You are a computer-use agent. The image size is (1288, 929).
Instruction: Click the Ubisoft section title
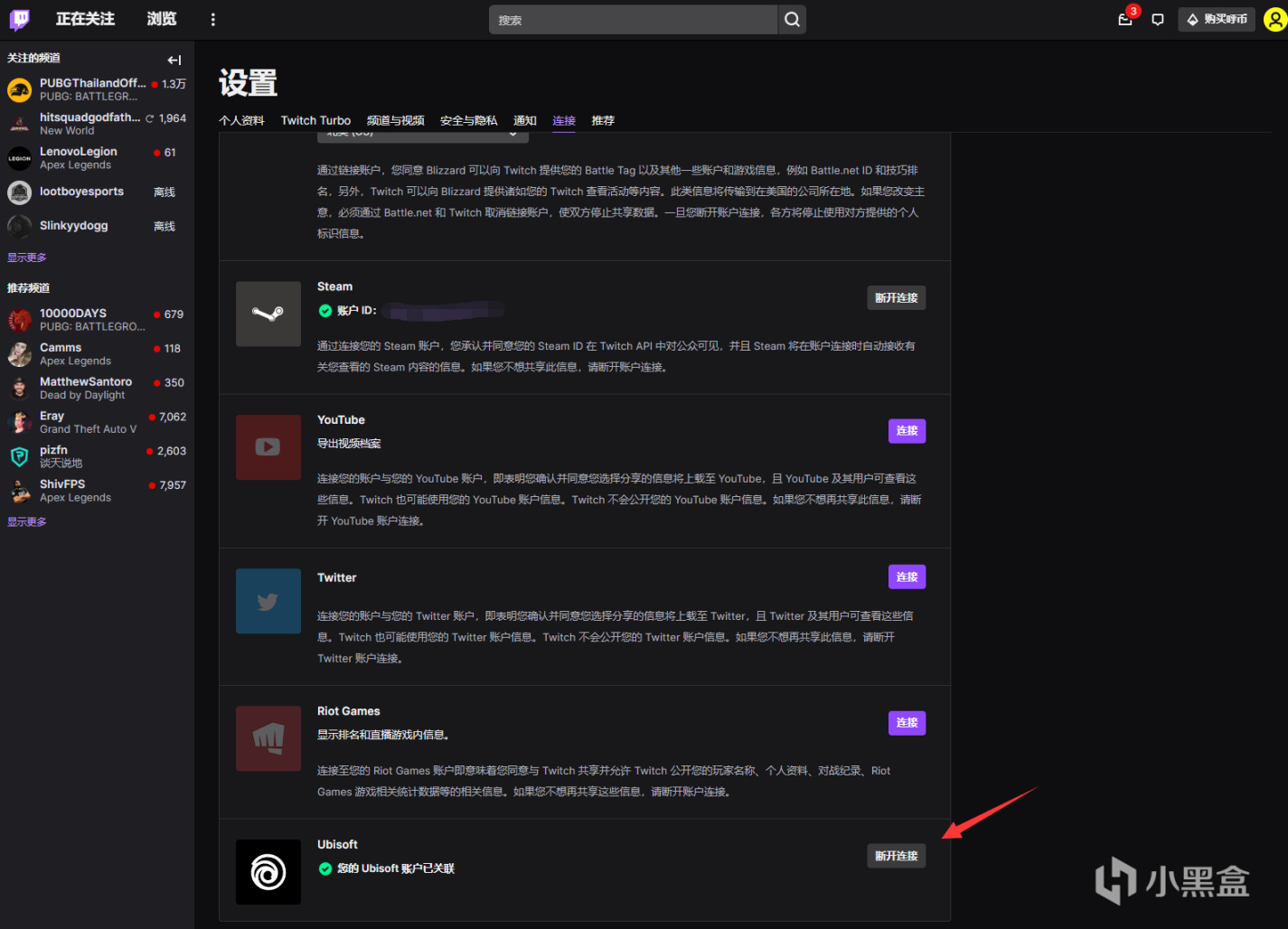337,845
